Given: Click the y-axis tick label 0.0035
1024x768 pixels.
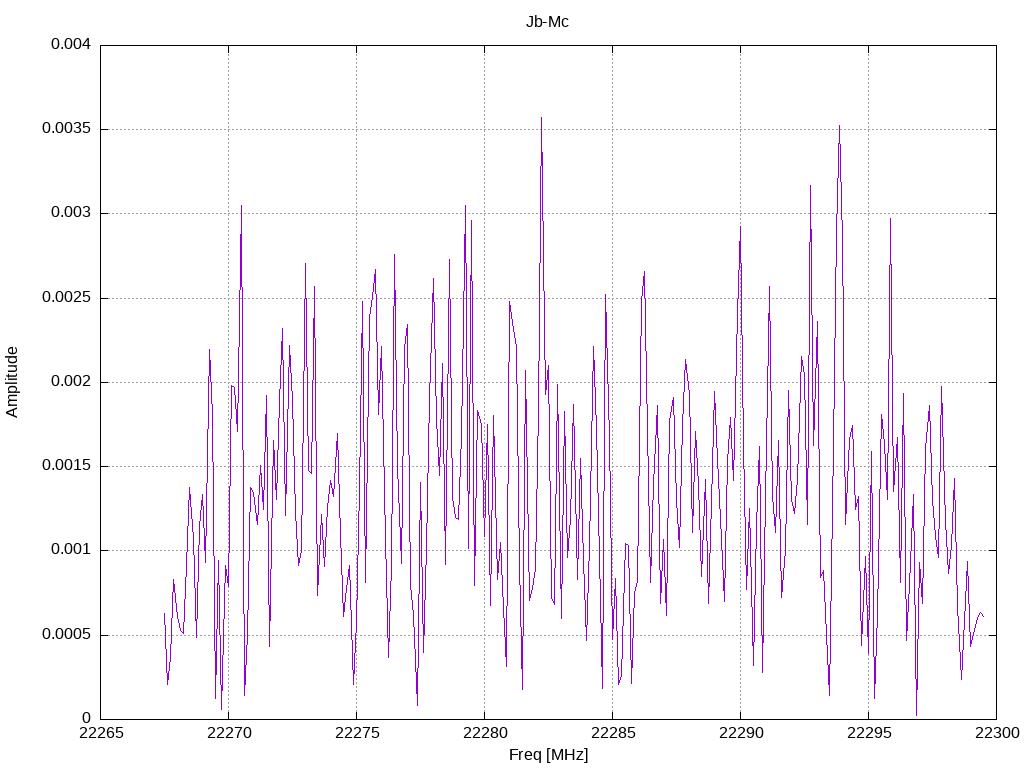Looking at the screenshot, I should pos(67,129).
